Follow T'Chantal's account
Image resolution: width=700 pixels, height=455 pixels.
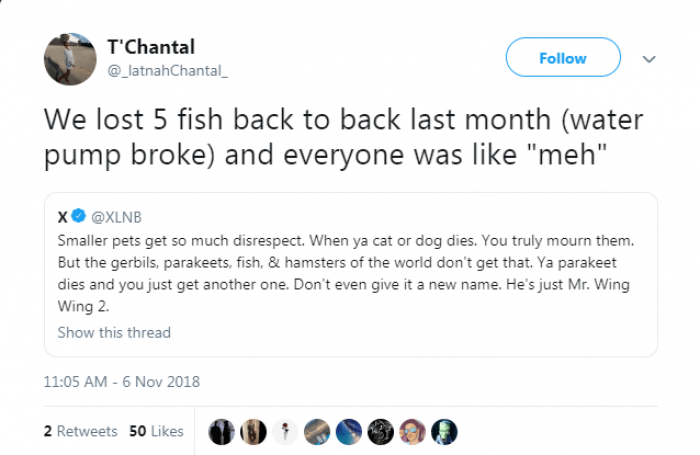(x=562, y=58)
